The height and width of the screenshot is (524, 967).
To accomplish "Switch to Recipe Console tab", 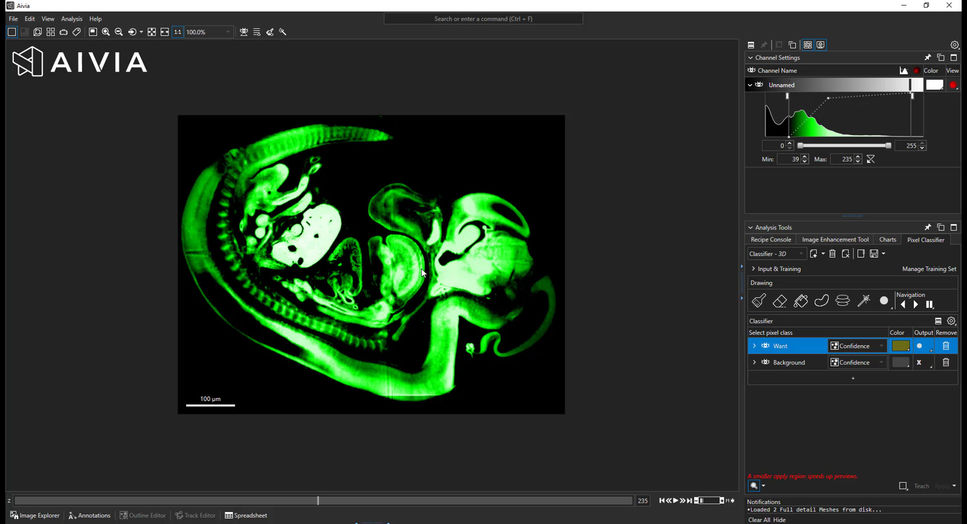I will [771, 240].
